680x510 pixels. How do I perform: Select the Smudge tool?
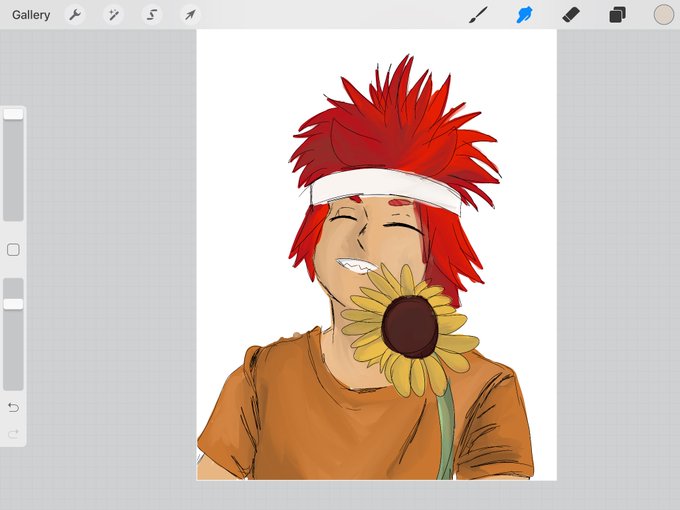click(525, 15)
